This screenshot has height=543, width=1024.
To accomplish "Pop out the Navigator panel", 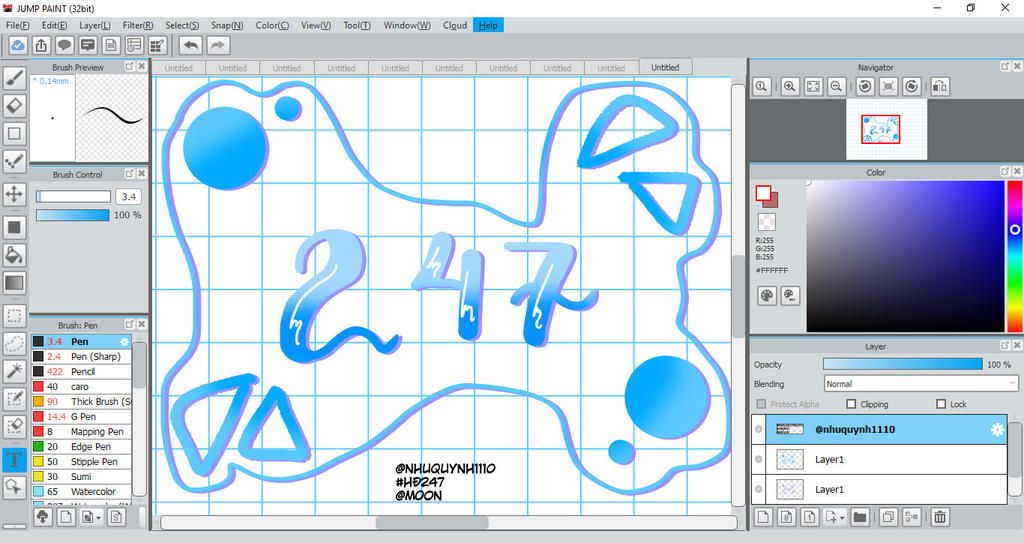I will (1005, 67).
